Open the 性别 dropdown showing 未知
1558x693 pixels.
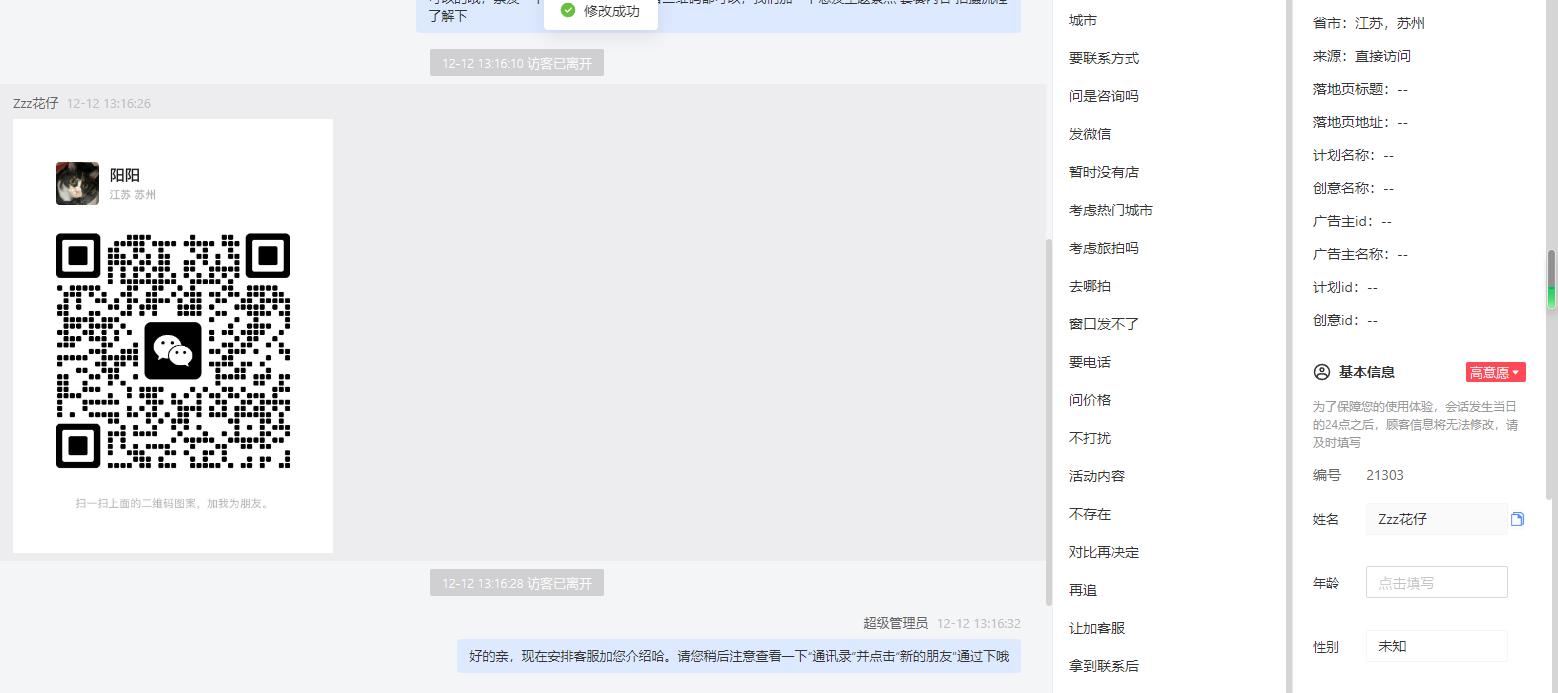pyautogui.click(x=1436, y=646)
